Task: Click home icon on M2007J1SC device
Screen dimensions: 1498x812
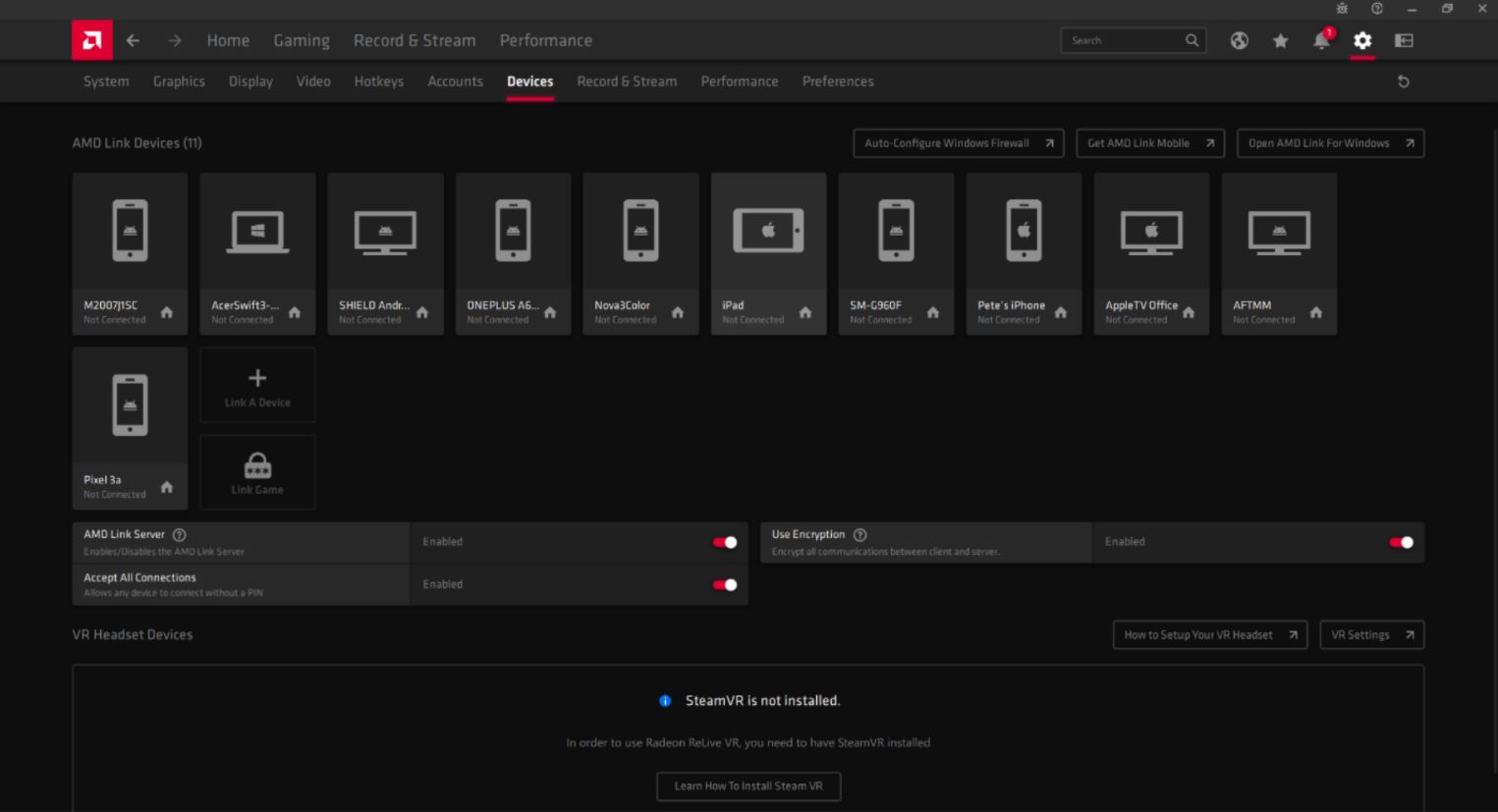Action: (167, 312)
